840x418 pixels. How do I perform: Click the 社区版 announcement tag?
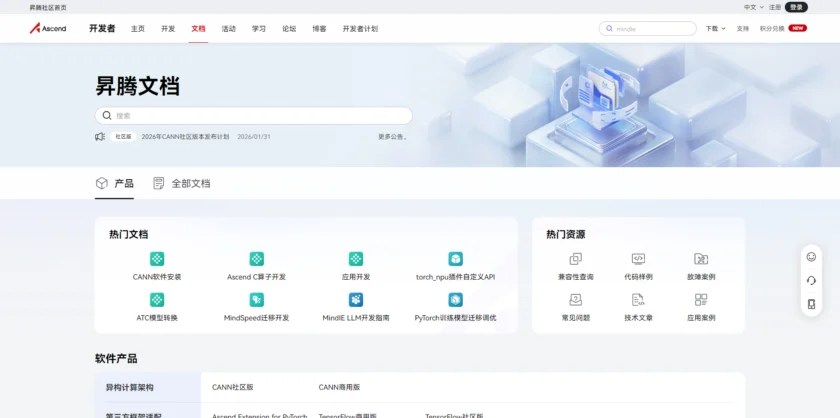pyautogui.click(x=123, y=137)
